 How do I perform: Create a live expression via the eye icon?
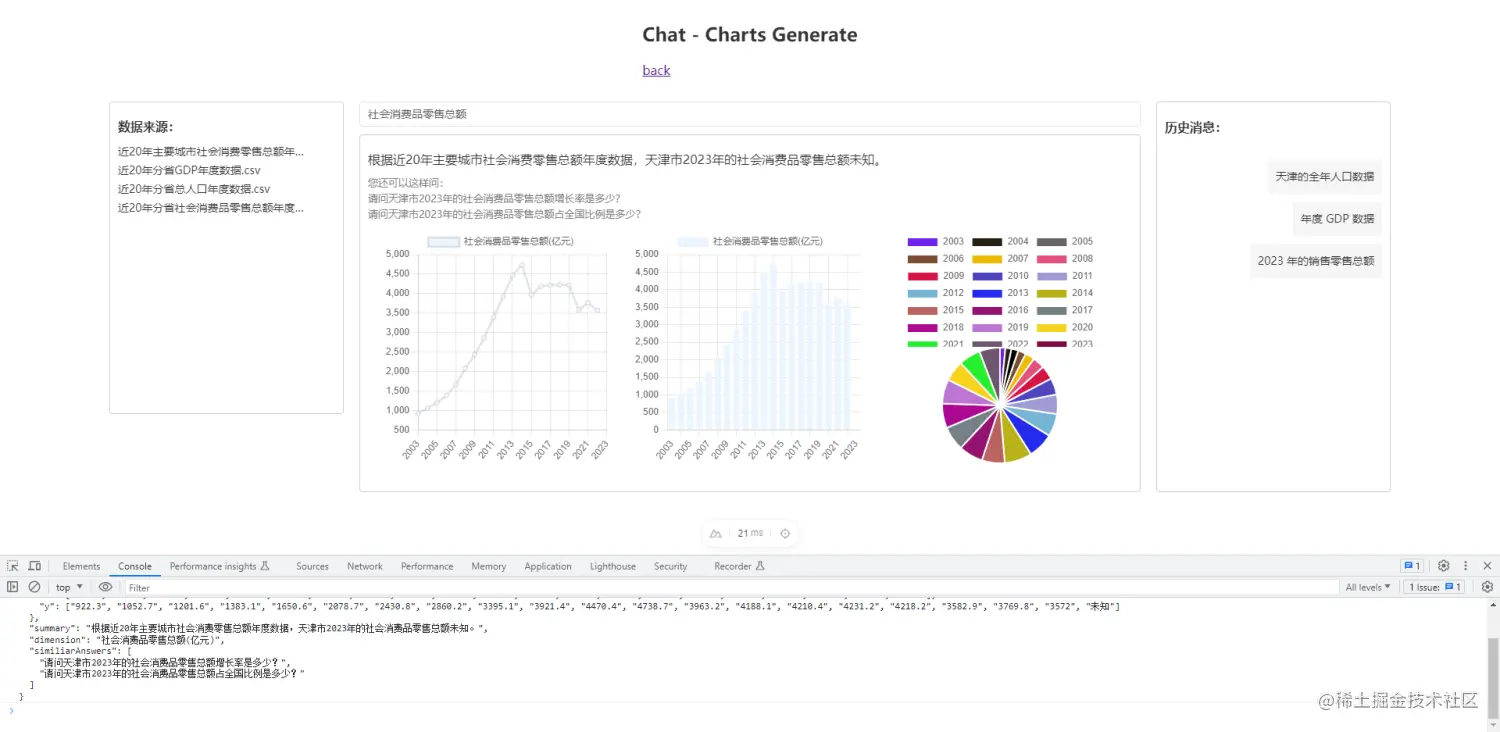[105, 586]
